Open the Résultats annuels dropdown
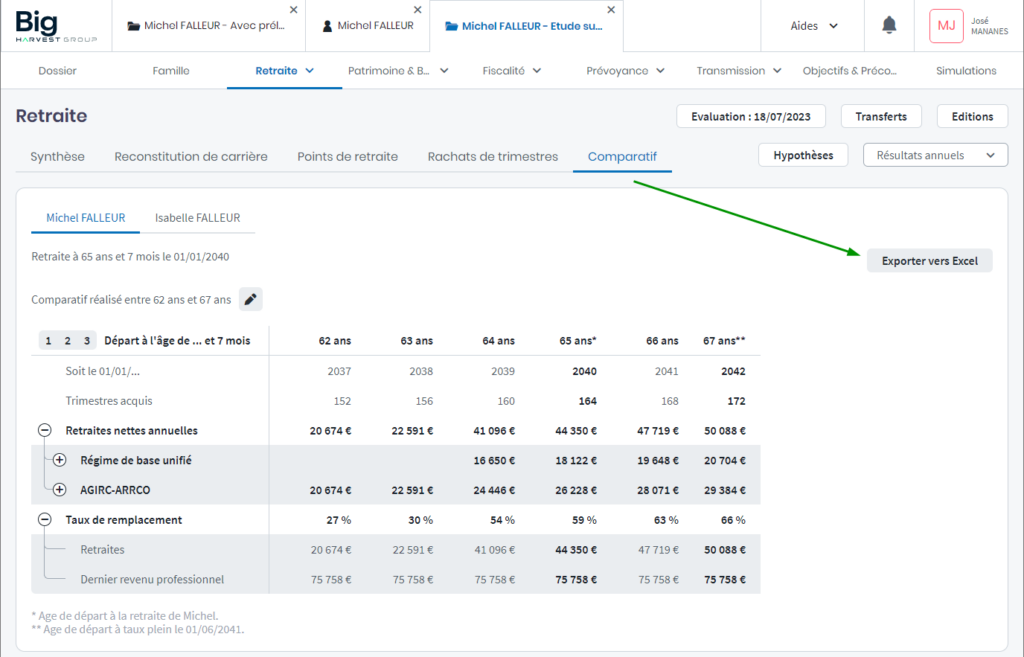This screenshot has height=657, width=1024. pos(936,155)
